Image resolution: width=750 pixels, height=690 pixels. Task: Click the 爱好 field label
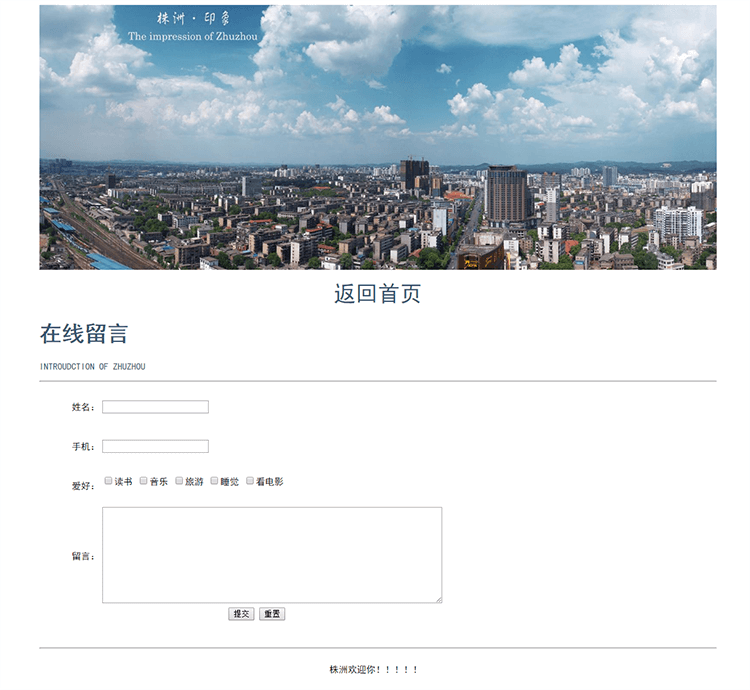(82, 486)
